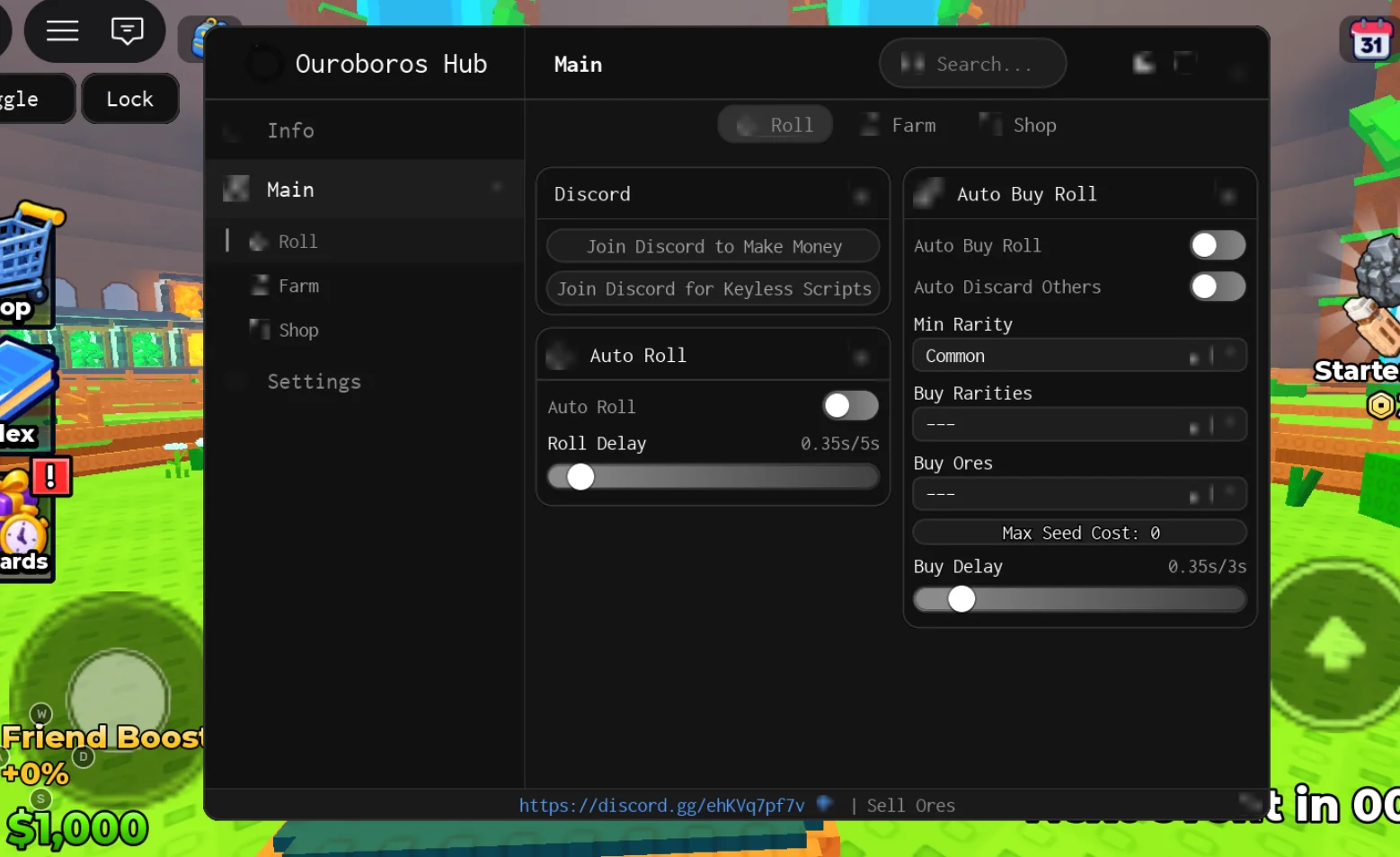Click the Friend Boost +0% label

pyautogui.click(x=102, y=755)
